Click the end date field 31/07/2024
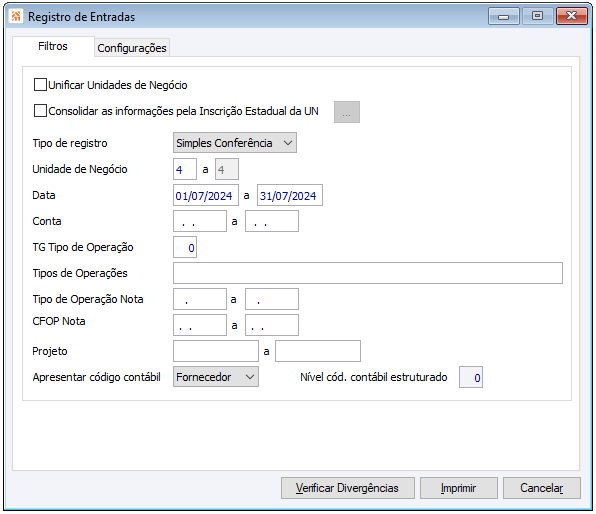This screenshot has height=514, width=596. [x=290, y=195]
